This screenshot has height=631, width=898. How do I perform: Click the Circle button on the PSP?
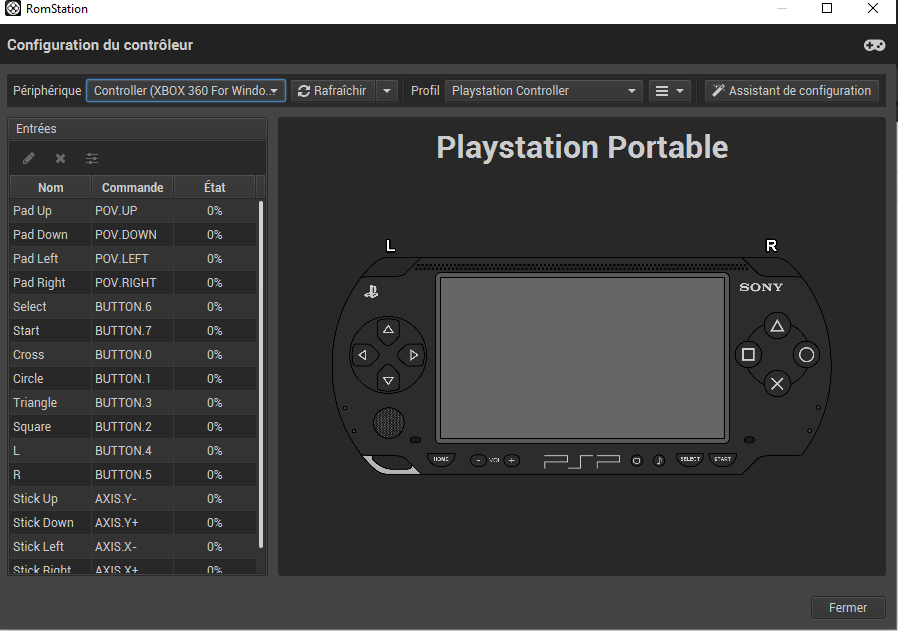(806, 355)
